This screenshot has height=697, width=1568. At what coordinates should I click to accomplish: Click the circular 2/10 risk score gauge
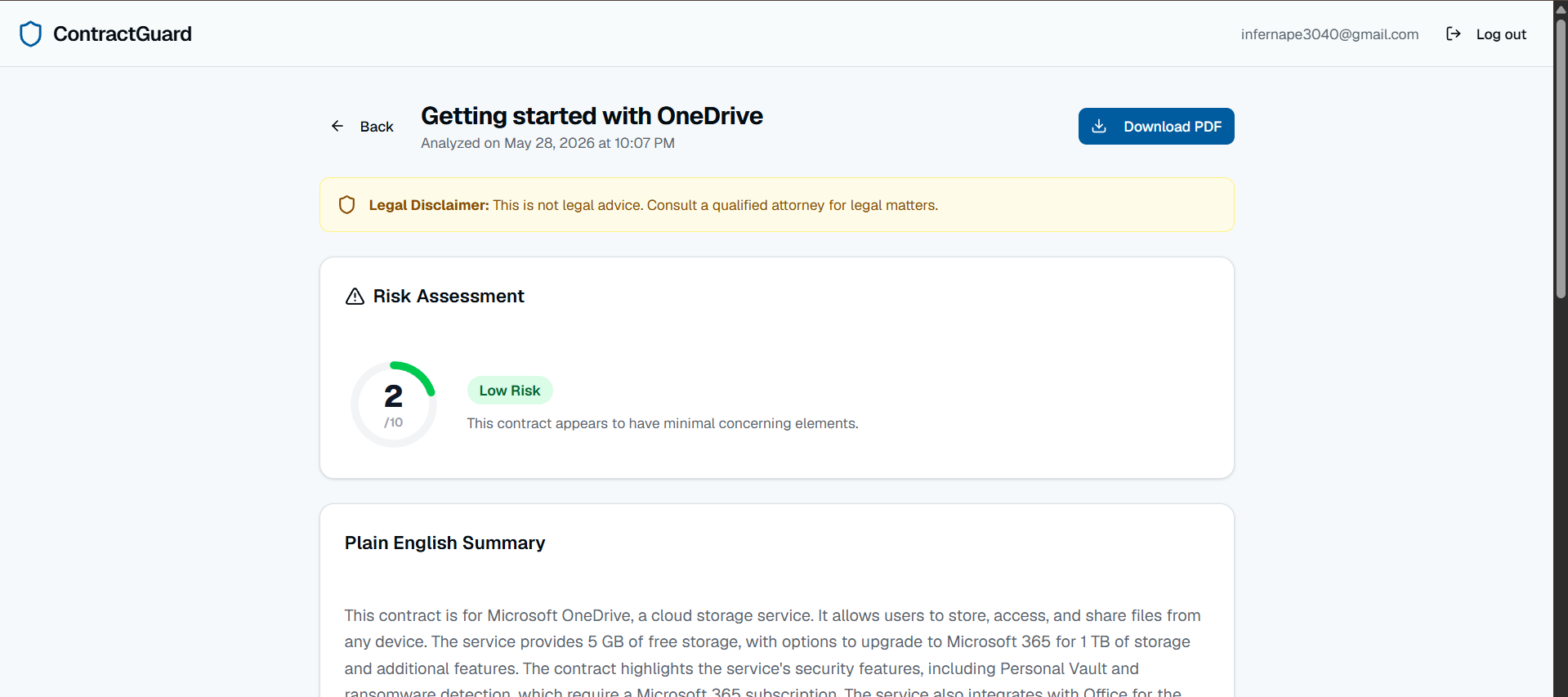[393, 404]
